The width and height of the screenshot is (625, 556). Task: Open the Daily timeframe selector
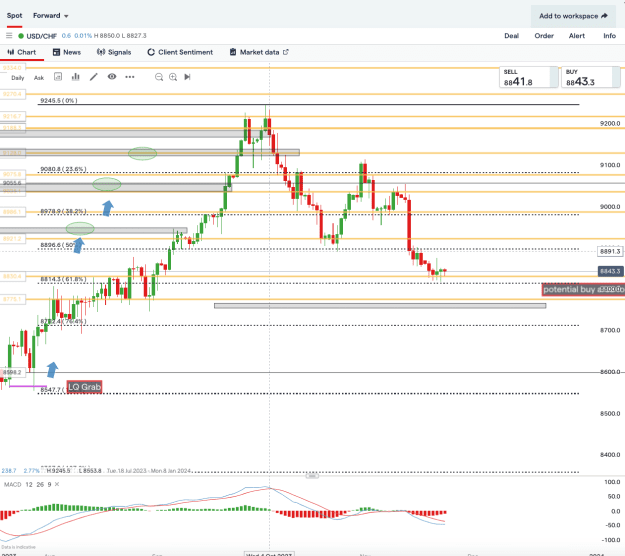click(x=18, y=78)
